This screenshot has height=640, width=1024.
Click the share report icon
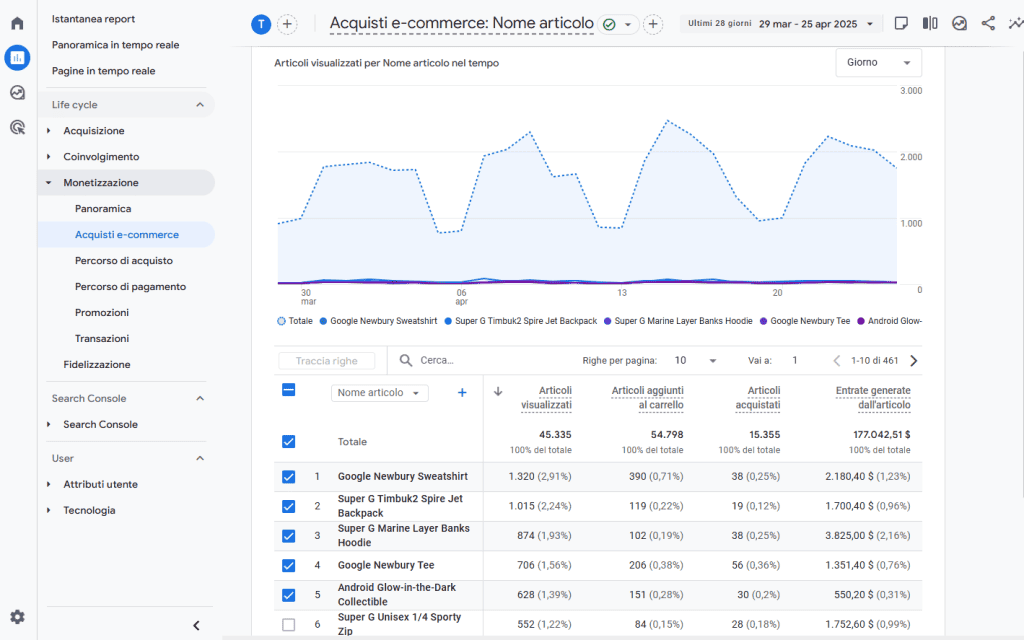(x=988, y=23)
